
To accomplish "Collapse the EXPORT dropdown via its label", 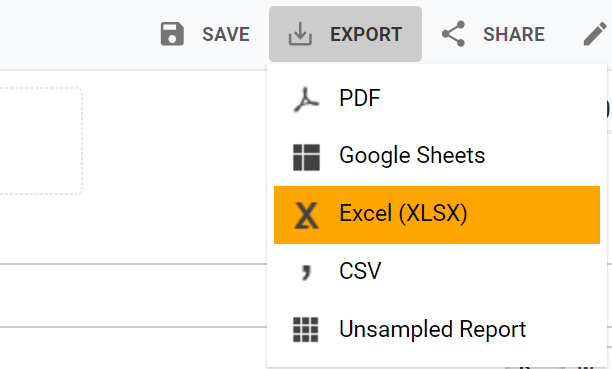I will coord(366,34).
